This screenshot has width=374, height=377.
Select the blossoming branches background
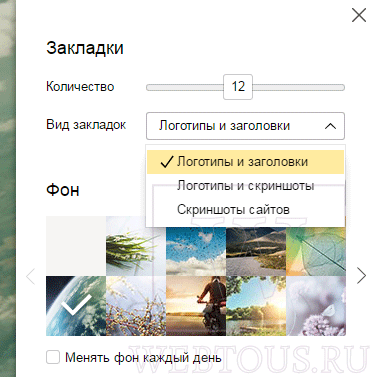coord(136,306)
